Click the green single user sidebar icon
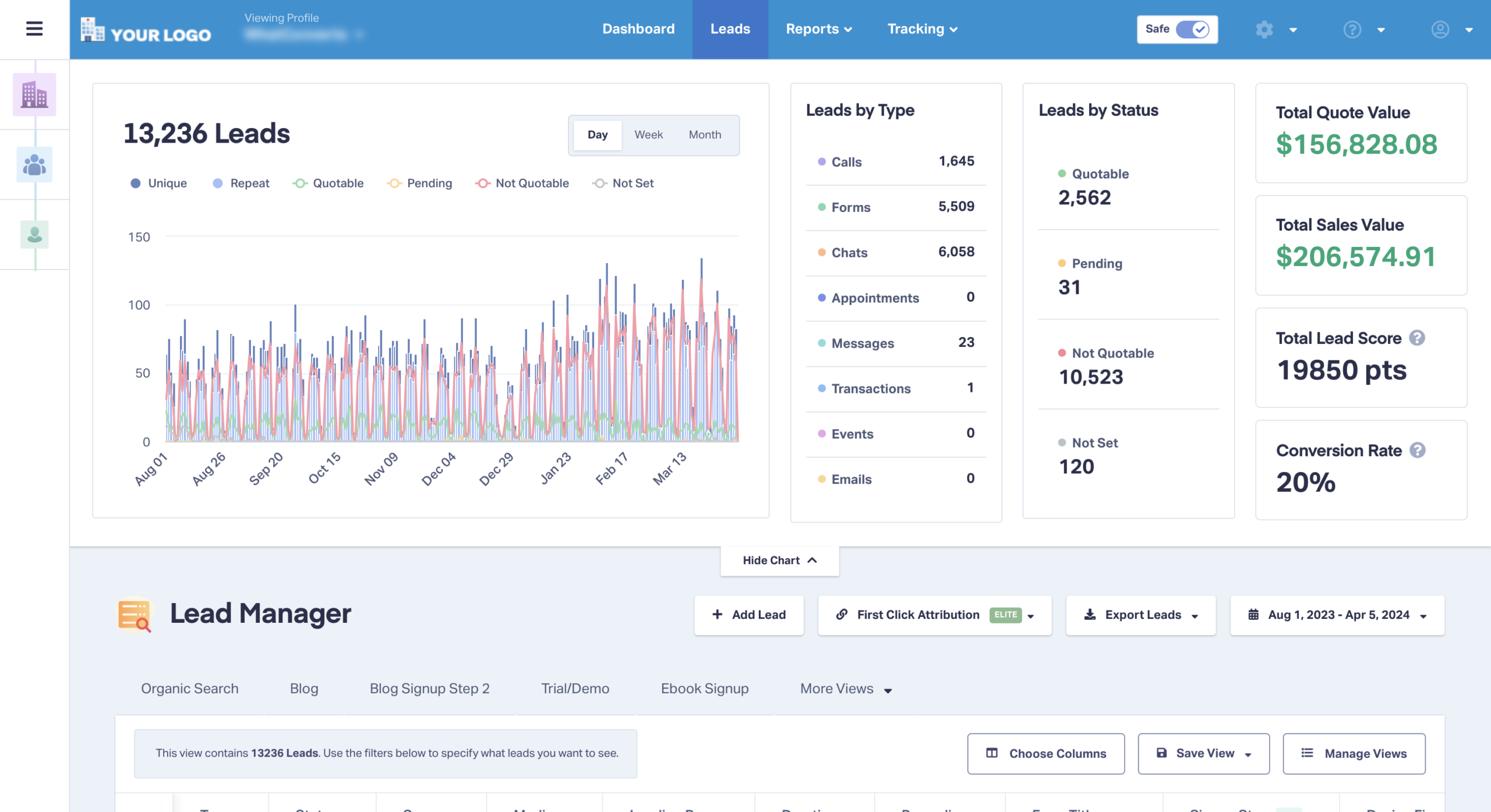 click(34, 234)
